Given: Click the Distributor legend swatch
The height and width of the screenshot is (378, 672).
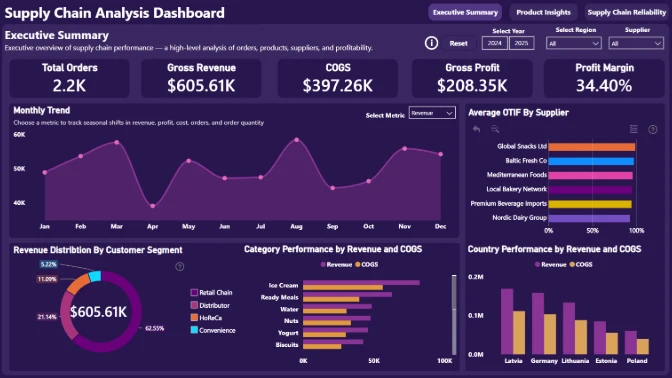Looking at the screenshot, I should point(194,305).
